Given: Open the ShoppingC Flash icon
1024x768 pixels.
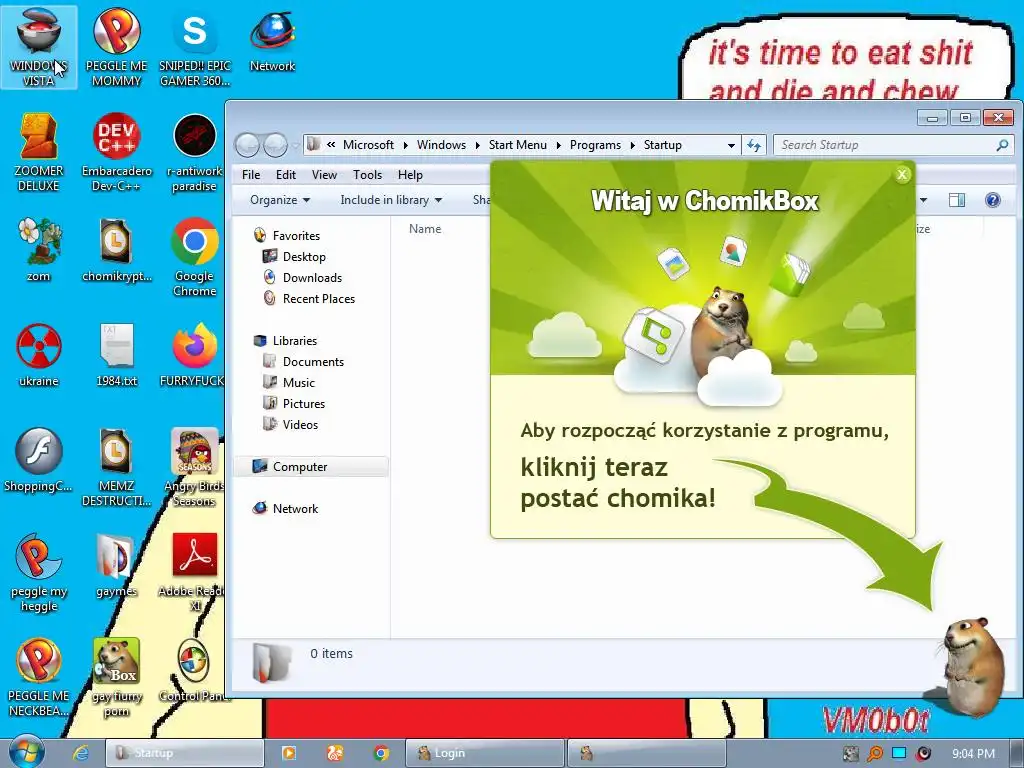Looking at the screenshot, I should [39, 460].
